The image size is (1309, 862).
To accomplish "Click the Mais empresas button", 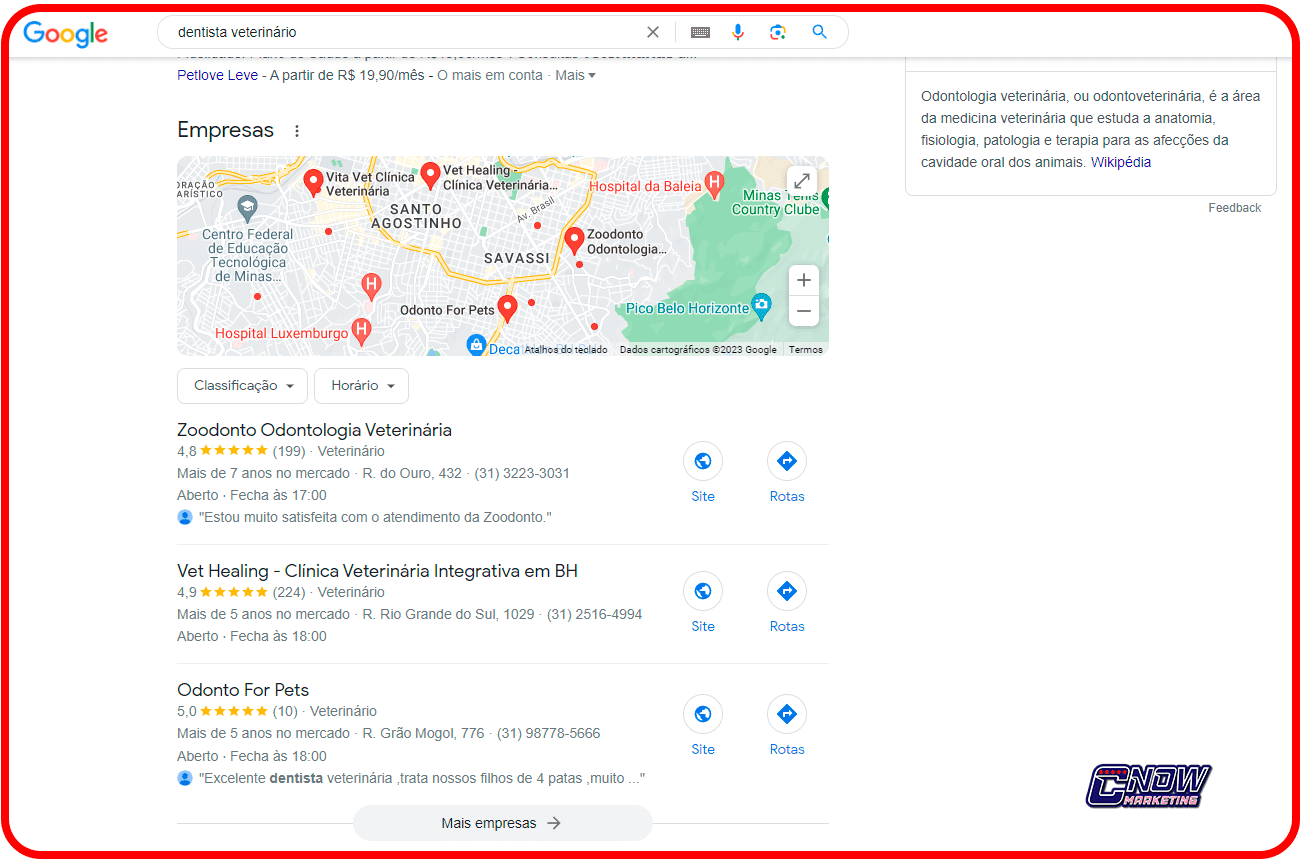I will tap(502, 823).
